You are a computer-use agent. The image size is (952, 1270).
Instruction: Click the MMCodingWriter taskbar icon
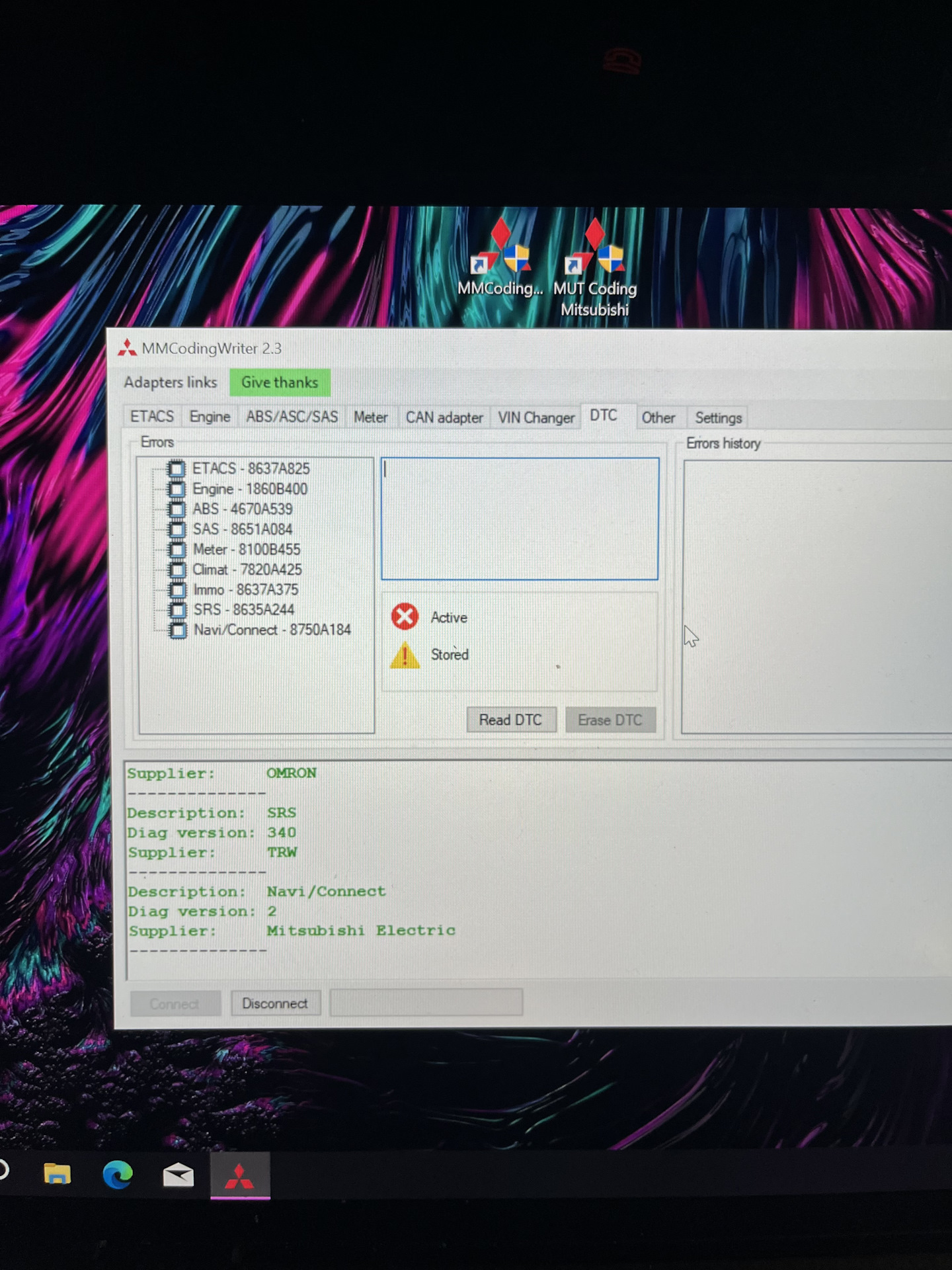(240, 1176)
